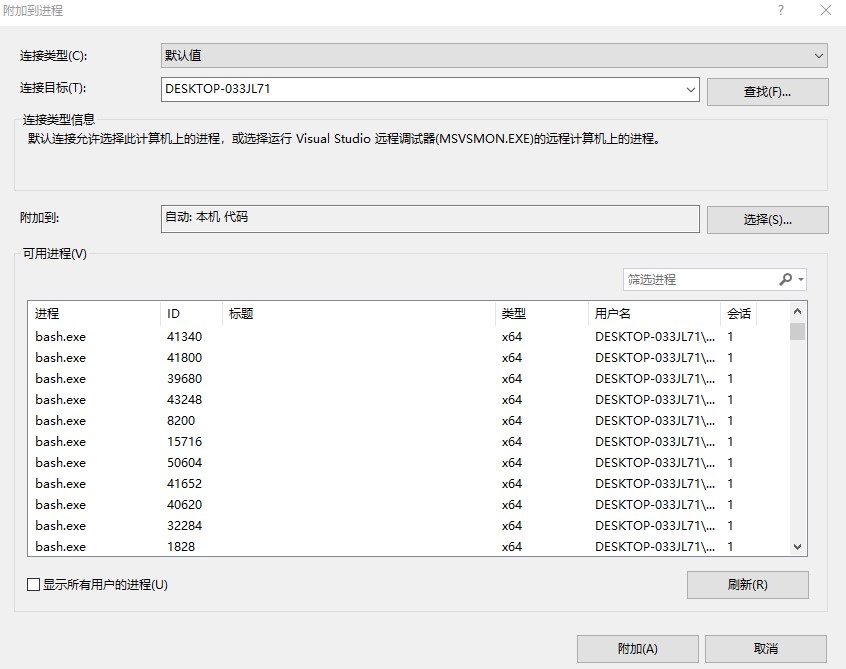
Task: Sort process list by ID column
Action: click(191, 314)
